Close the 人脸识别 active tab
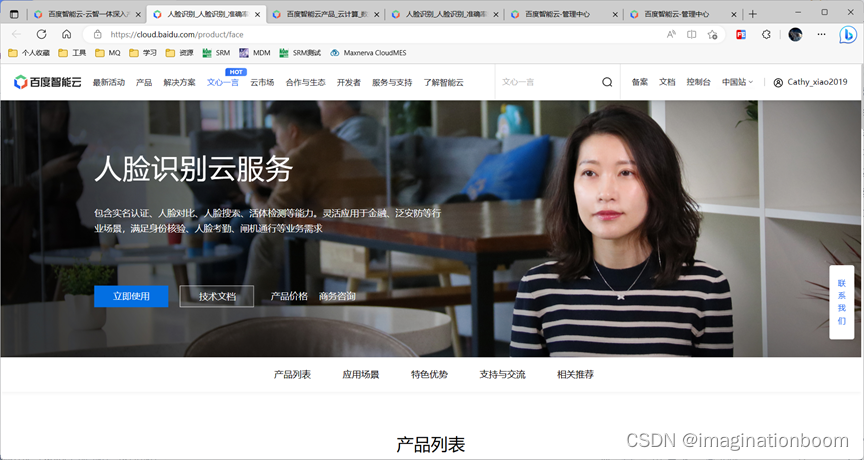864x460 pixels. coord(257,15)
